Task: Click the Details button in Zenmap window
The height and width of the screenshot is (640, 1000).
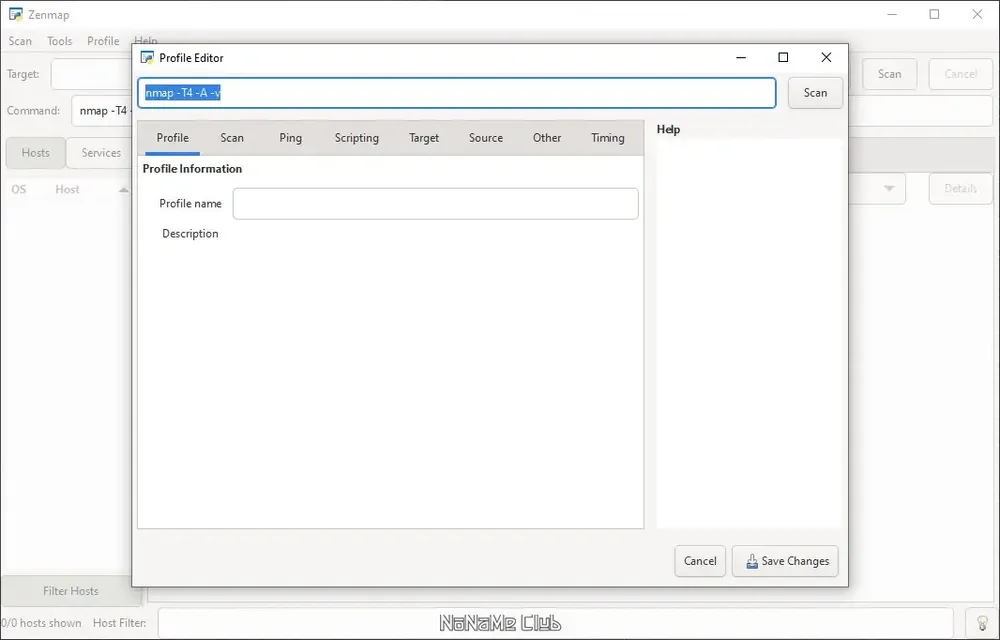Action: point(960,189)
